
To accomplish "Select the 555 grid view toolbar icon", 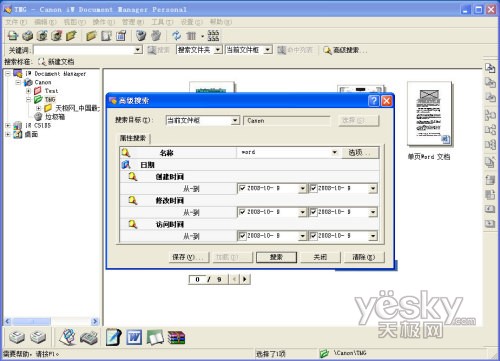I will tap(213, 35).
